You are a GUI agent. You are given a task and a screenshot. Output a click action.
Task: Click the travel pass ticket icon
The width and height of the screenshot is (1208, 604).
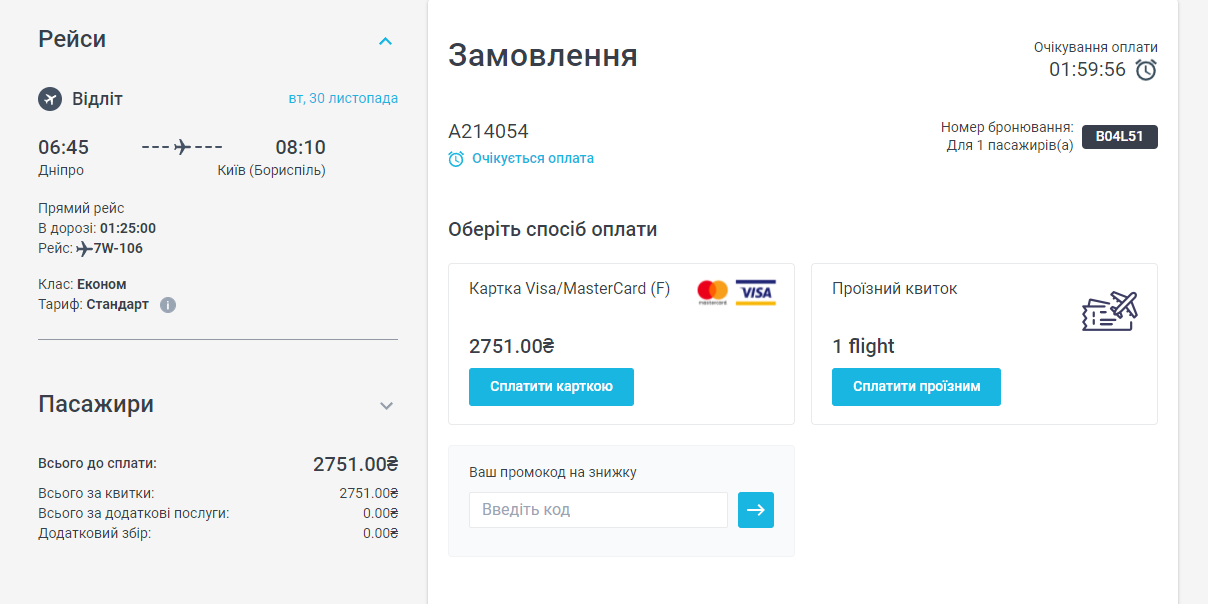pos(1110,311)
